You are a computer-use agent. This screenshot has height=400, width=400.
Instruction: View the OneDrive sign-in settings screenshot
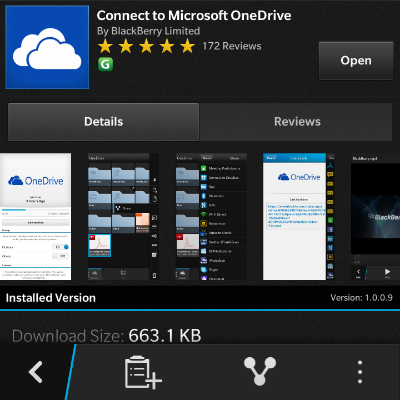[35, 216]
